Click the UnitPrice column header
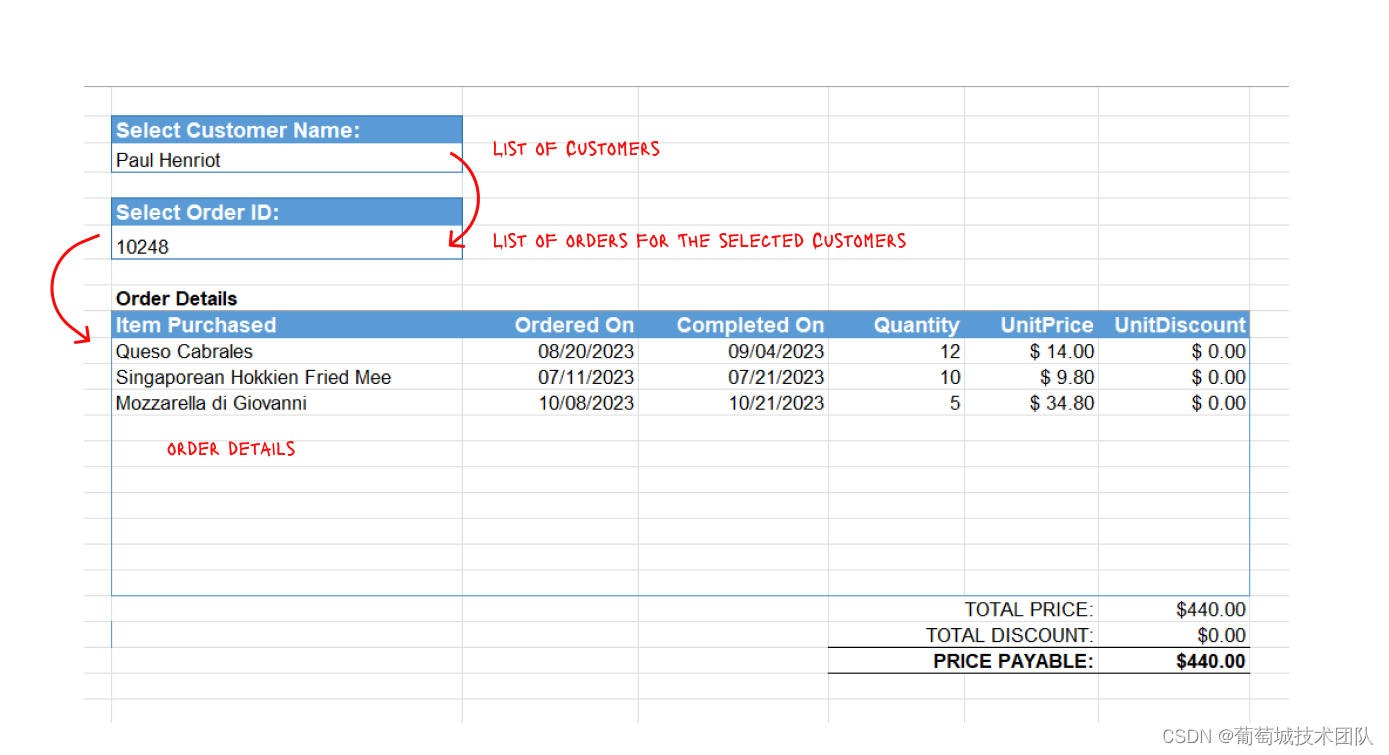The width and height of the screenshot is (1389, 755). tap(1032, 325)
